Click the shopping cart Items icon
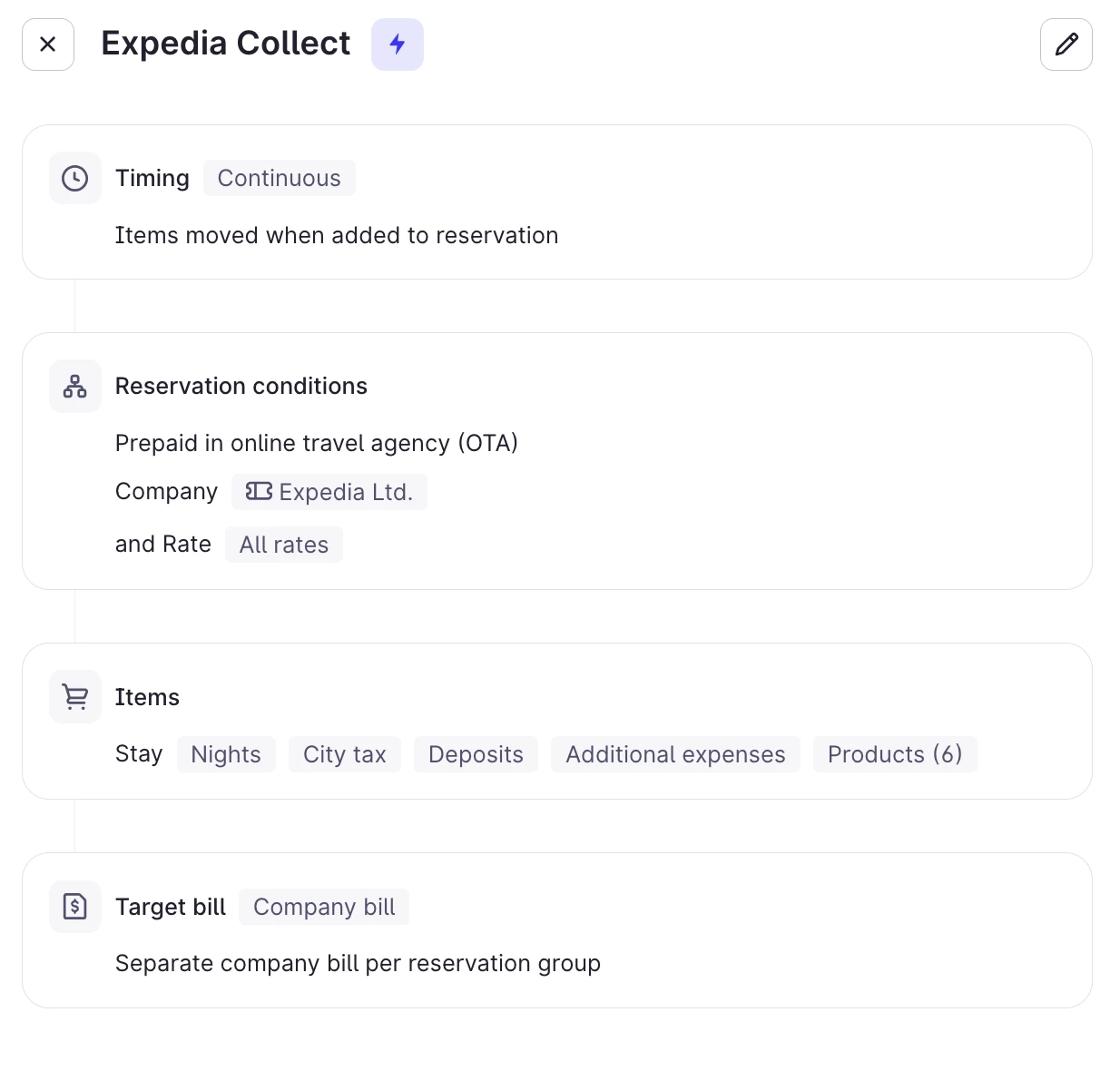 (x=75, y=697)
